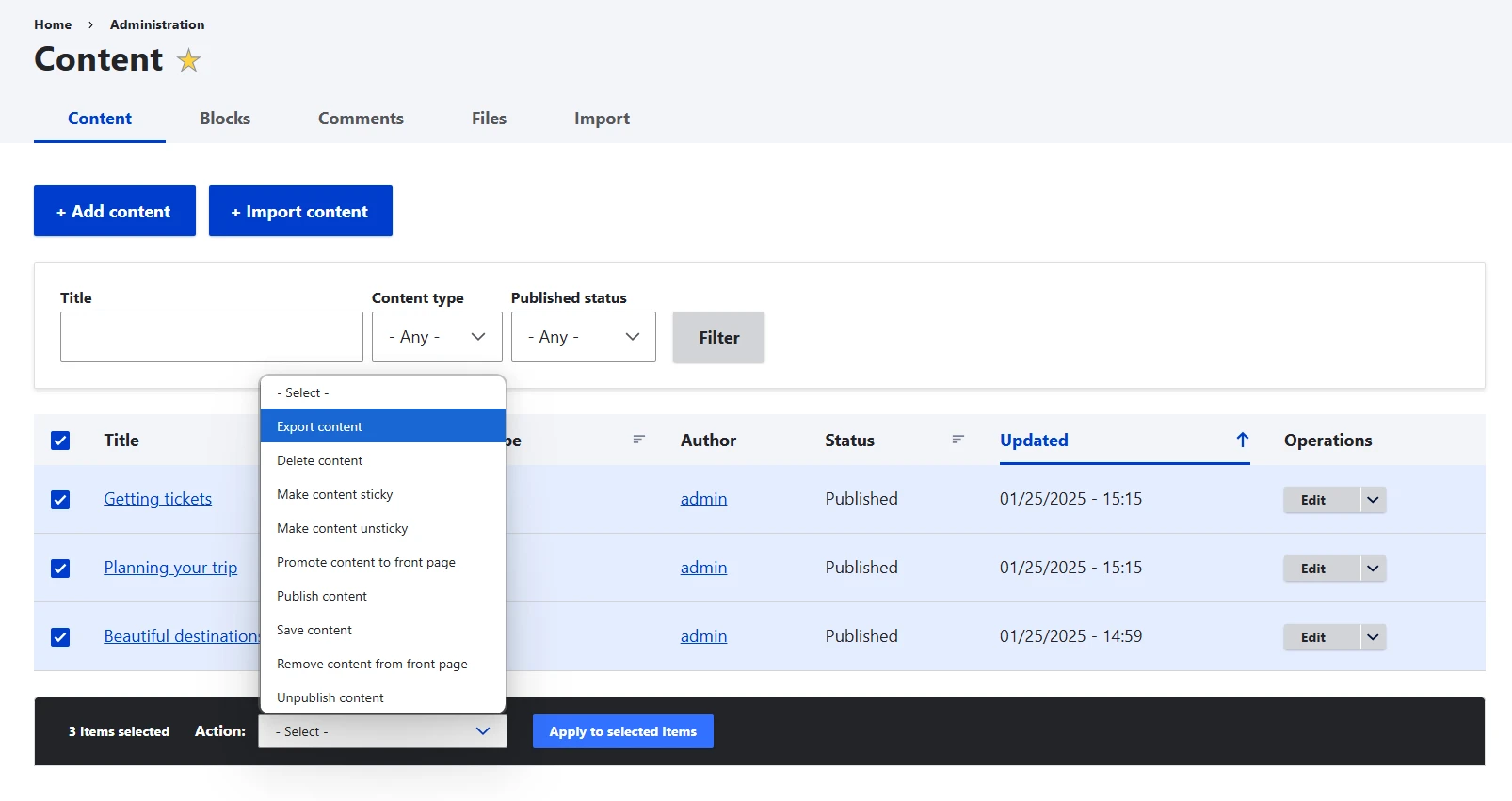Choose the '- Select -' option in the action list
1512x801 pixels.
(x=383, y=392)
